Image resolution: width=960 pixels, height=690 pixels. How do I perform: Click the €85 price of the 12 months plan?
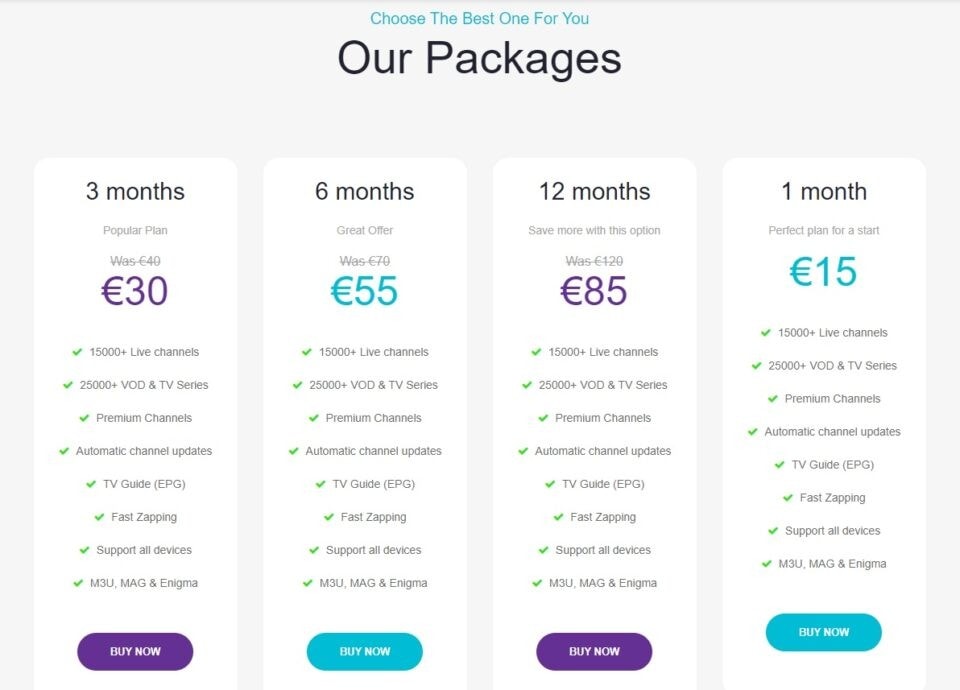click(594, 291)
